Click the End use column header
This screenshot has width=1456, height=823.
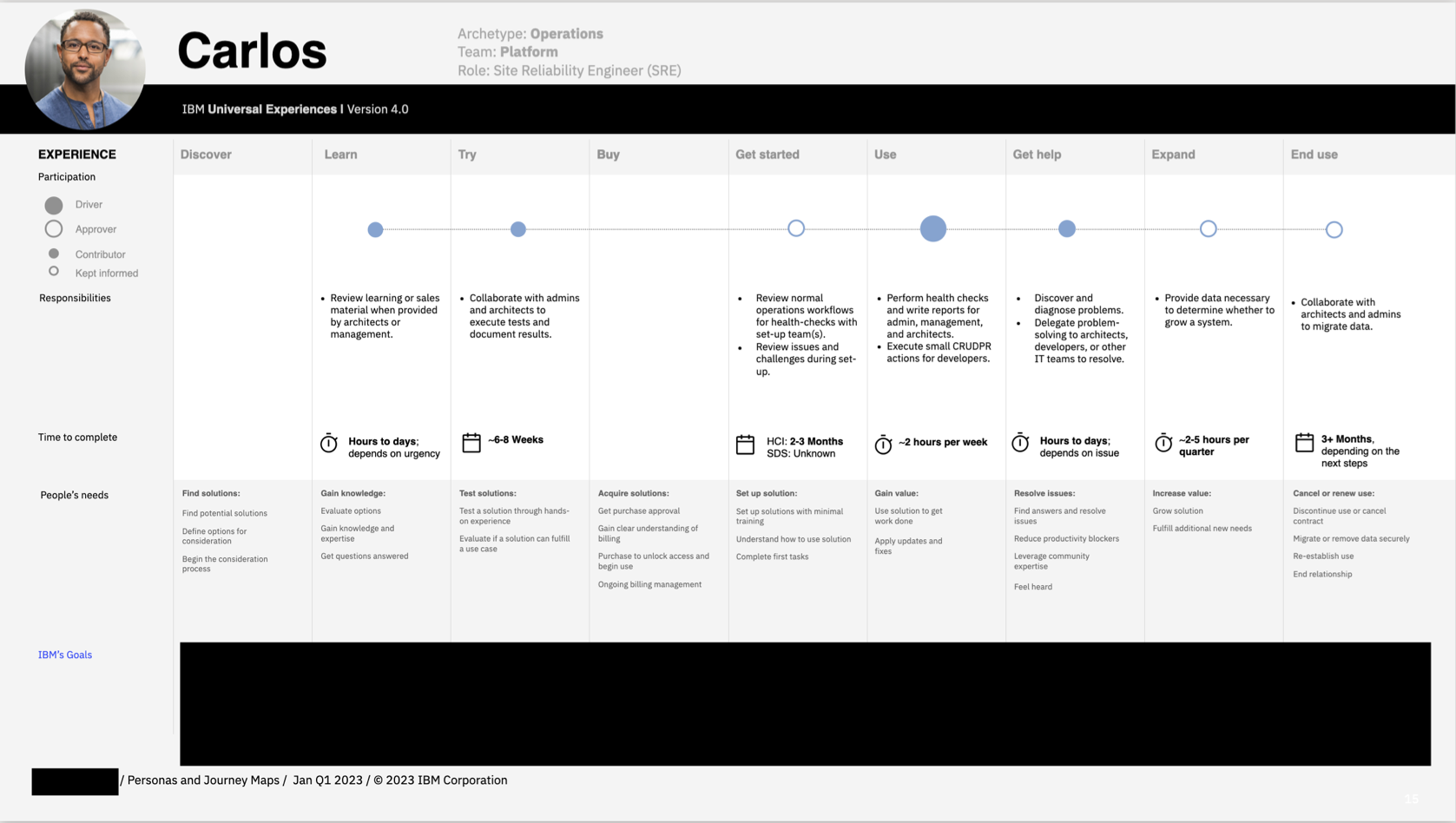[x=1314, y=155]
